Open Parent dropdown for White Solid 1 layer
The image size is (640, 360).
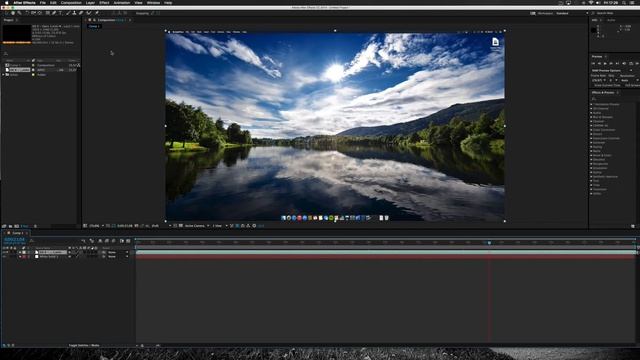click(118, 257)
